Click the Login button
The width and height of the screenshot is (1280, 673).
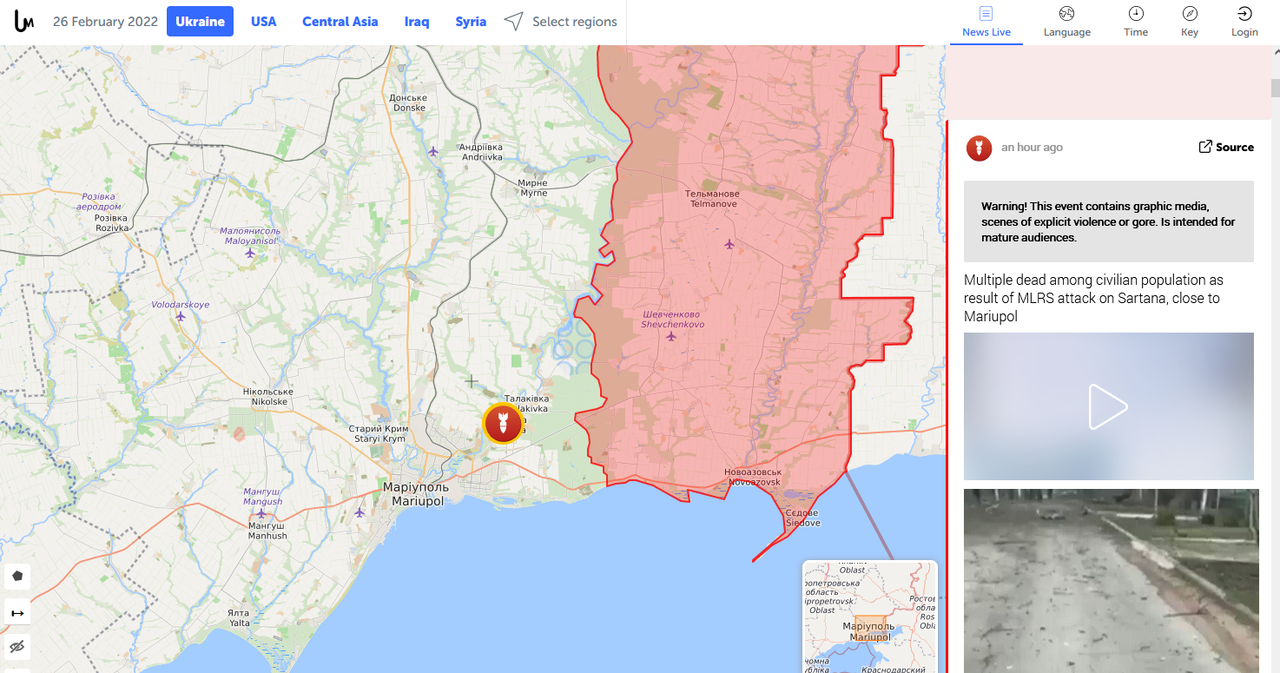tap(1245, 22)
